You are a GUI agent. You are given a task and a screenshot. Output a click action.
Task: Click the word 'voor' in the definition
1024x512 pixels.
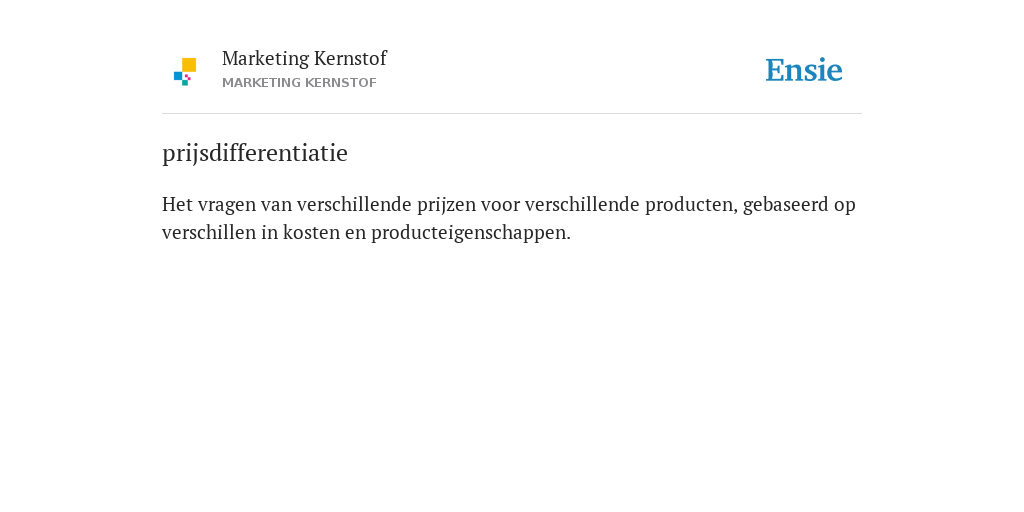coord(500,205)
